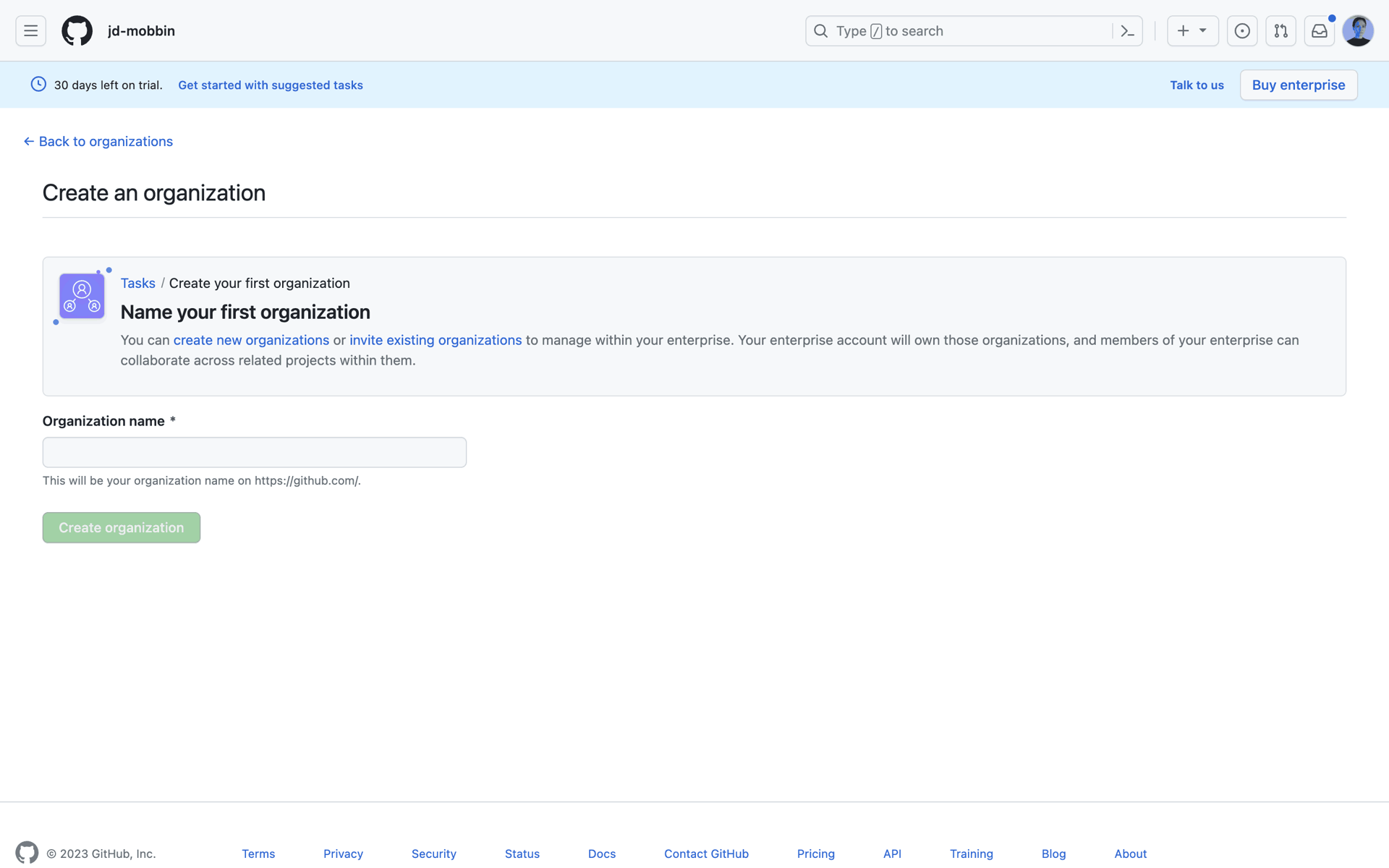
Task: Follow invite existing organizations link
Action: (x=436, y=340)
